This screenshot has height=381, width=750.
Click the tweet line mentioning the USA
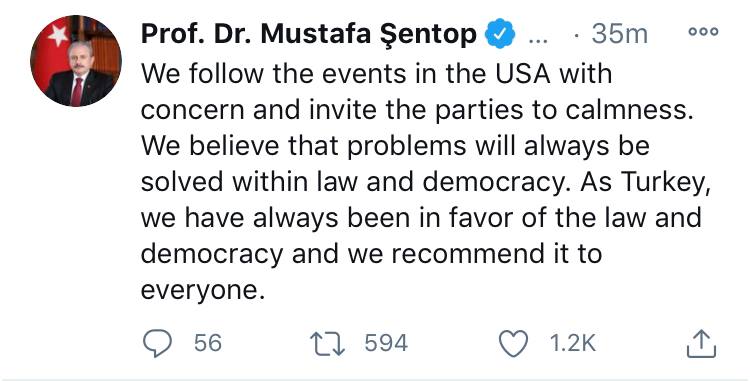pyautogui.click(x=376, y=75)
